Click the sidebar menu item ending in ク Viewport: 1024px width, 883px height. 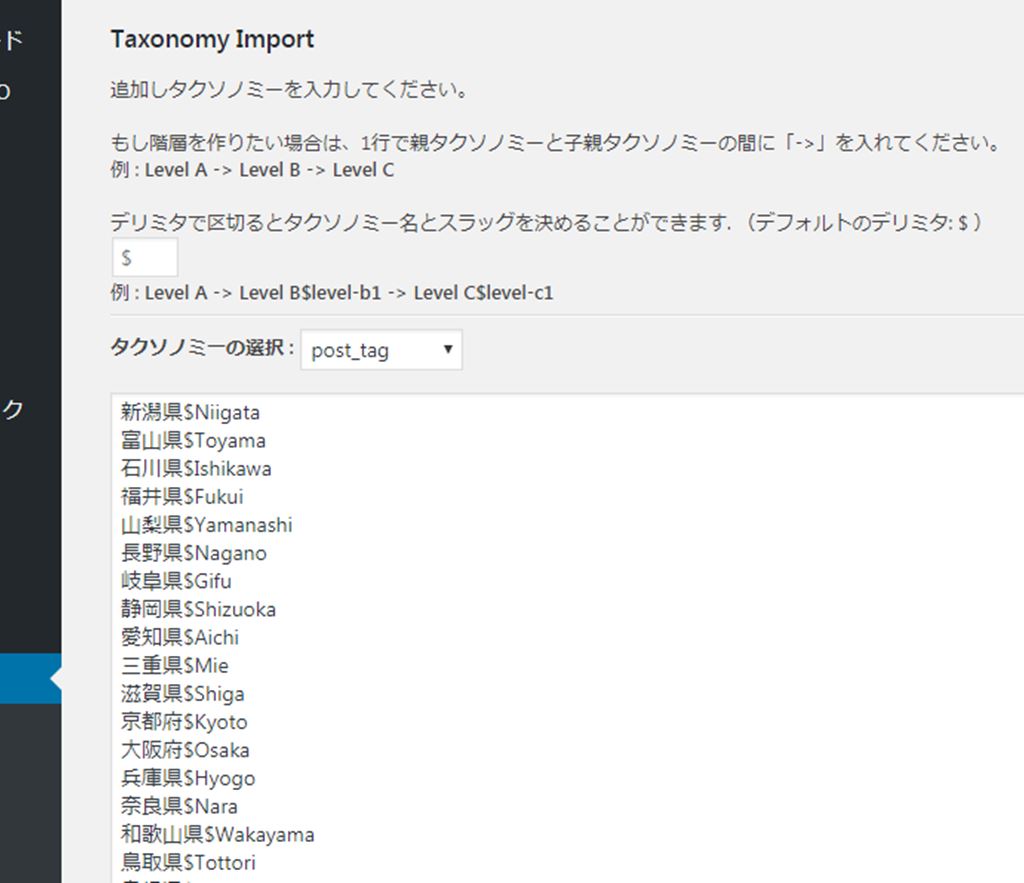pyautogui.click(x=12, y=409)
